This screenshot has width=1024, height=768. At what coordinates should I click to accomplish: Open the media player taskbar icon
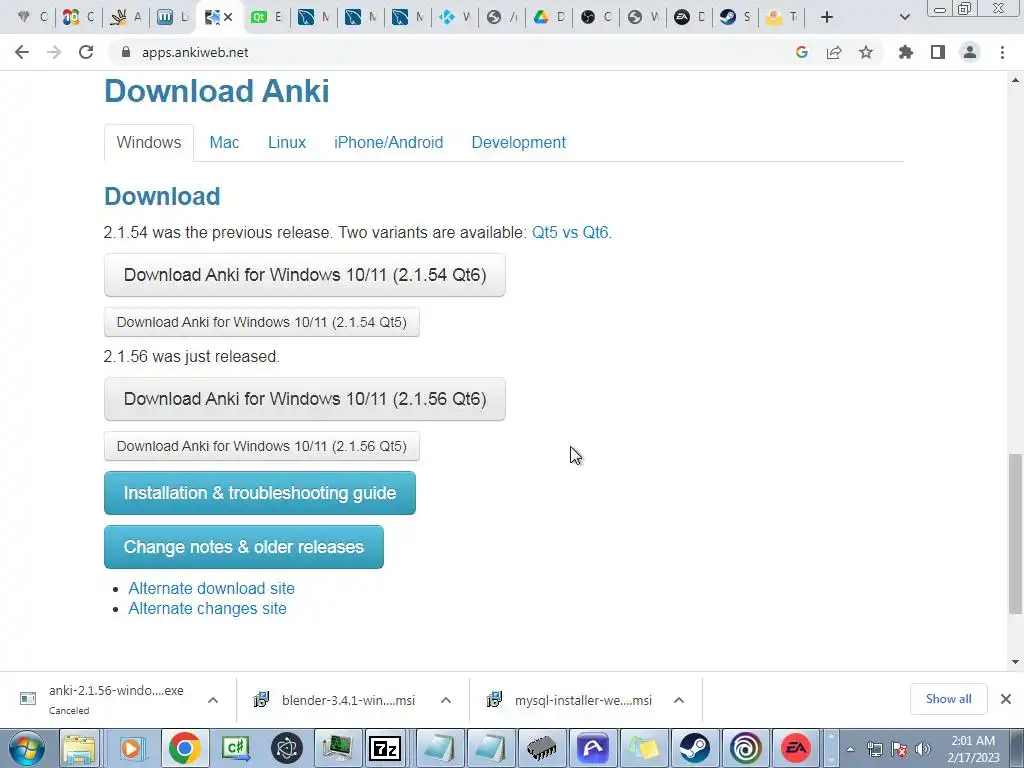click(x=131, y=748)
